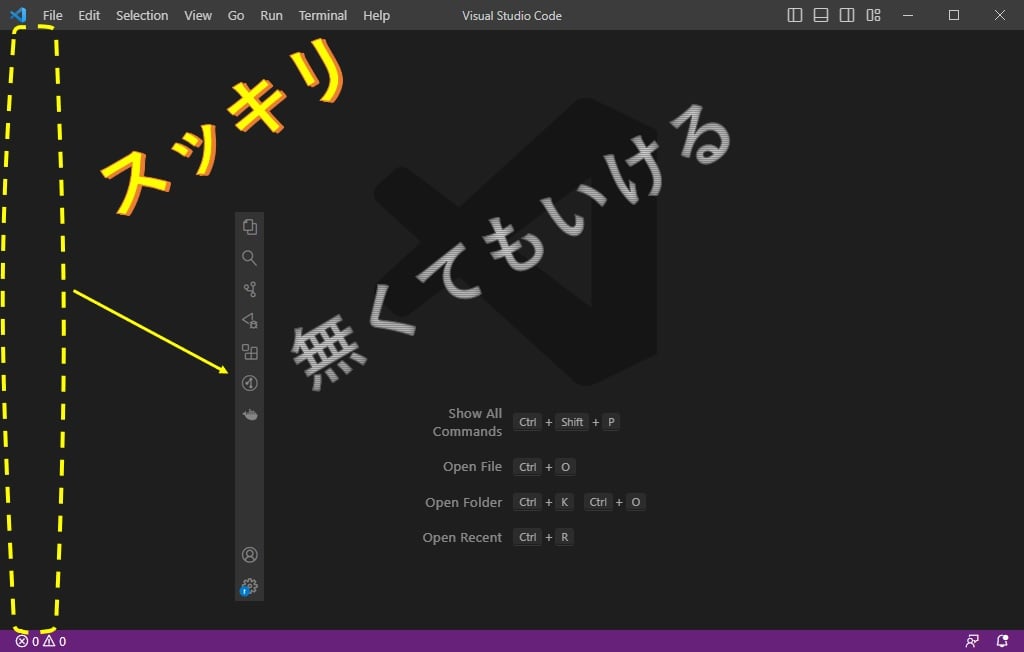Click the errors and warnings status bar item
Viewport: 1024px width, 652px height.
coord(40,642)
